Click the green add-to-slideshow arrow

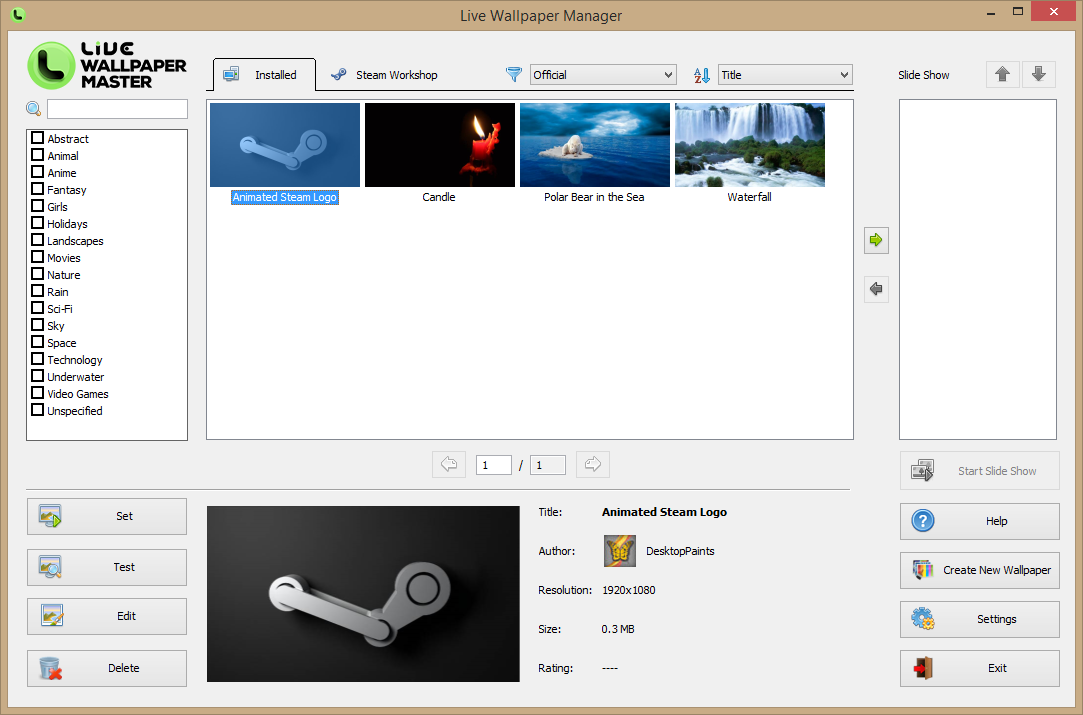[x=876, y=240]
